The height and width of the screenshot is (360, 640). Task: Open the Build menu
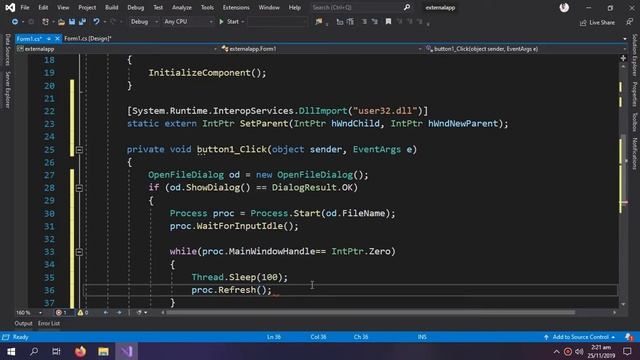click(x=111, y=7)
